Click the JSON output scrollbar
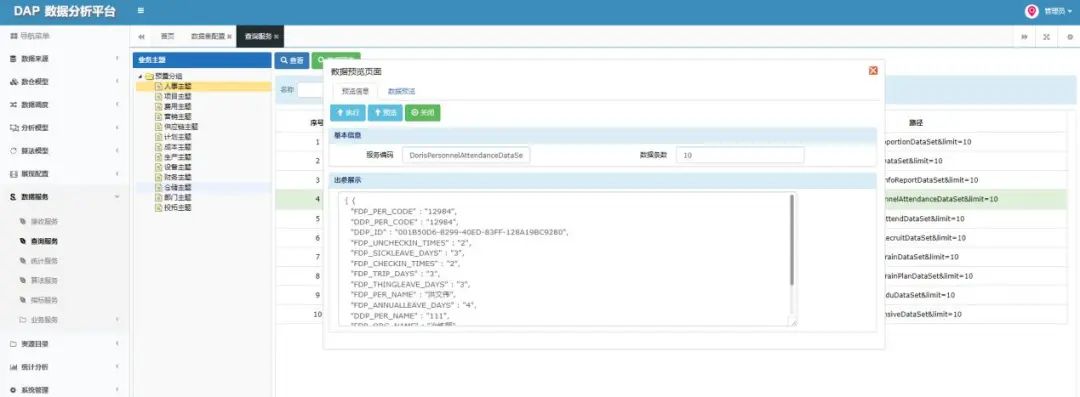1080x397 pixels. (792, 240)
